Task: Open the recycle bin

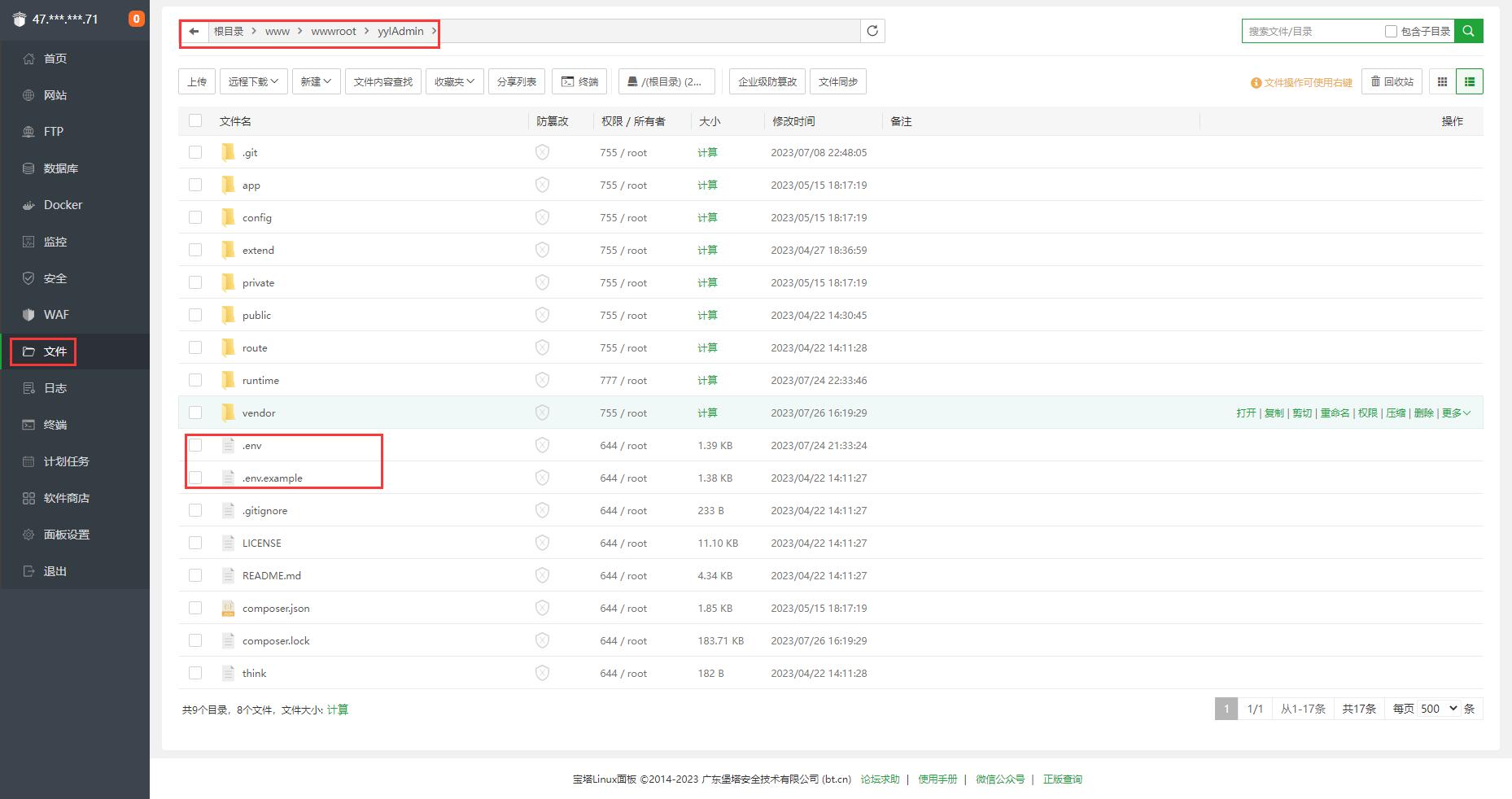Action: 1392,81
